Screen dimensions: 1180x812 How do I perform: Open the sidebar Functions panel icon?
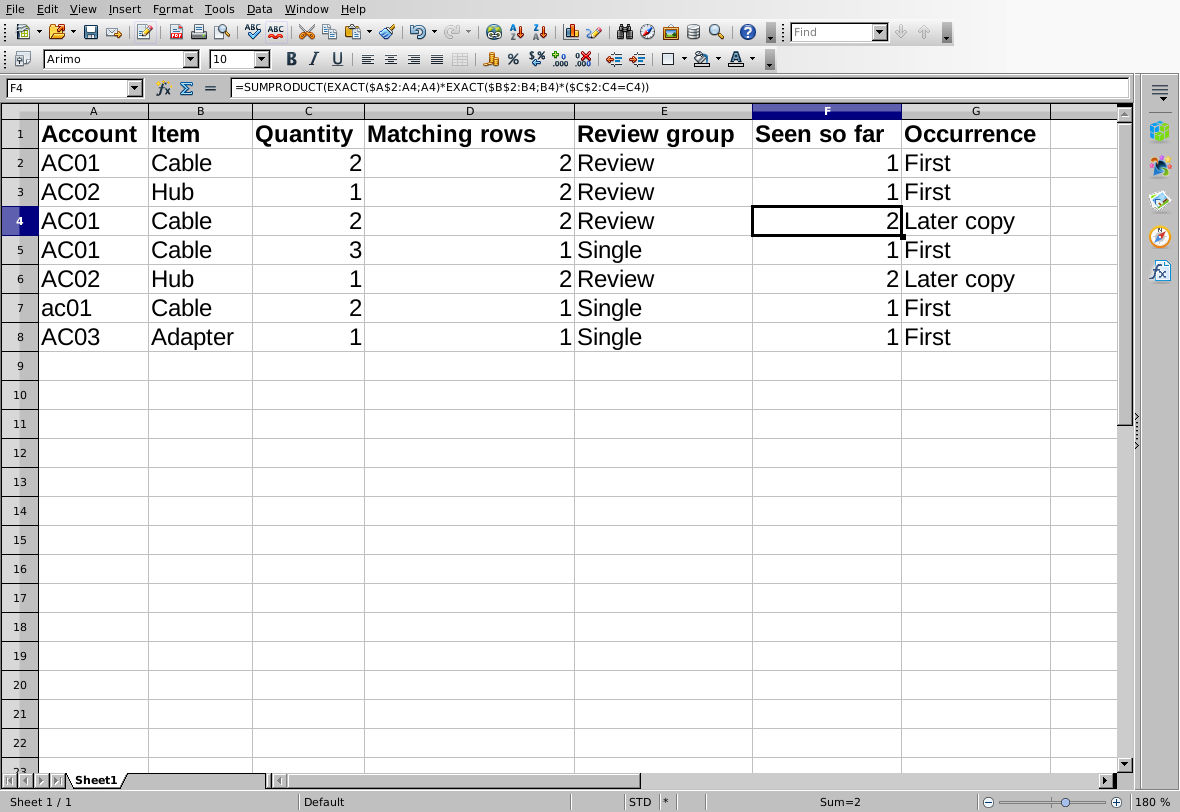(1160, 271)
